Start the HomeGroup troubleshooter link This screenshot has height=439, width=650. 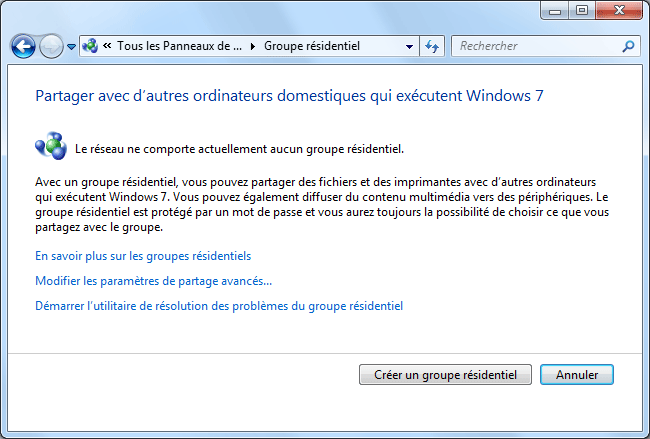tap(219, 306)
